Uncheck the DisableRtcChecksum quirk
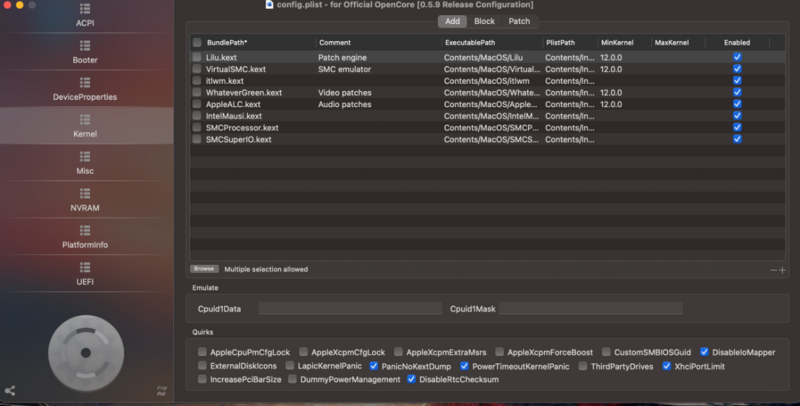 pos(411,379)
